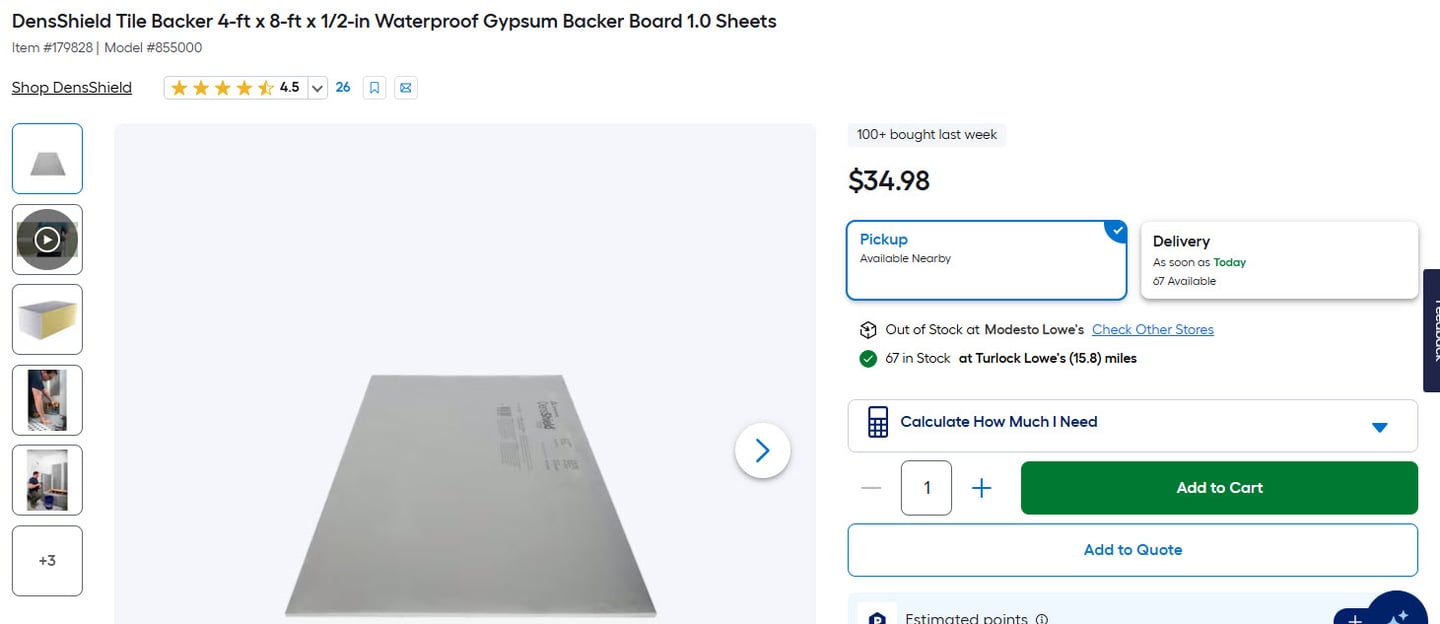Click the estimated points info icon
1440x624 pixels.
1042,618
